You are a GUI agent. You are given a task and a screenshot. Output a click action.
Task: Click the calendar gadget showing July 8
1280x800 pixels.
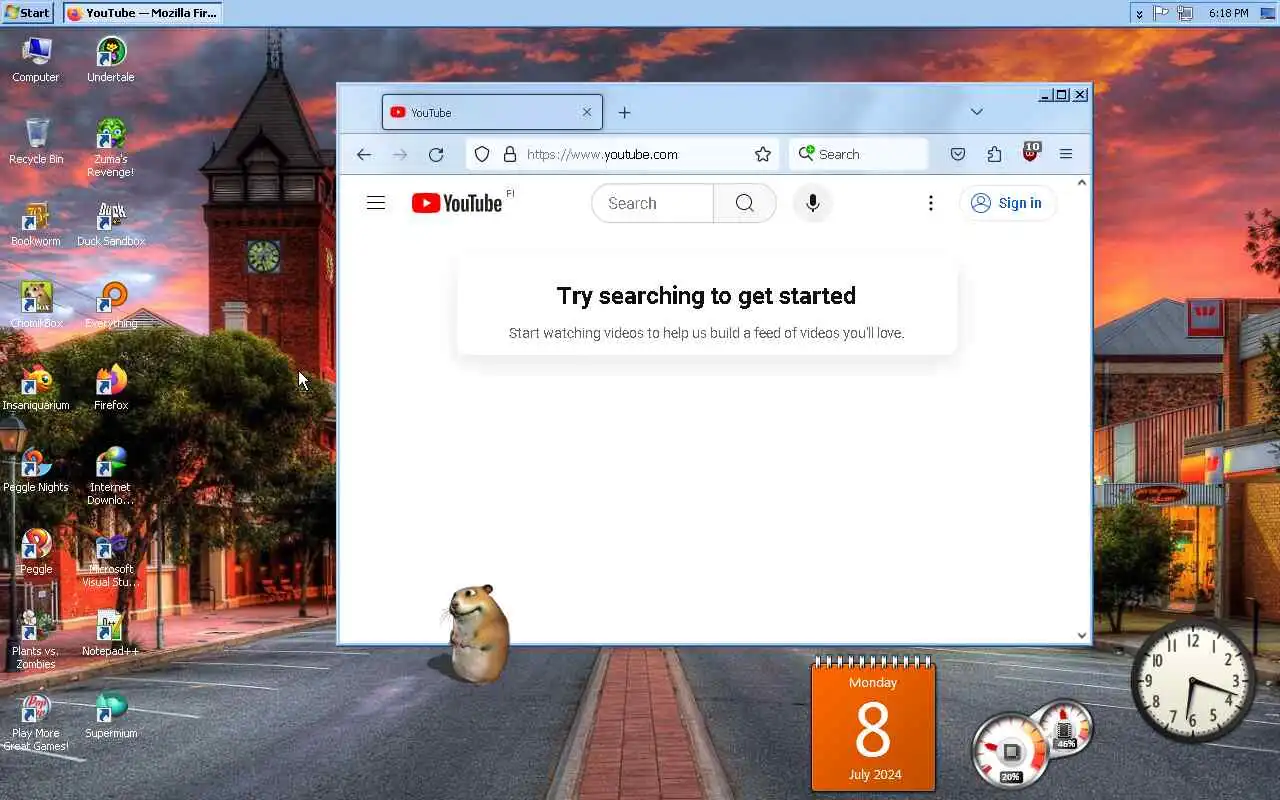coord(873,724)
